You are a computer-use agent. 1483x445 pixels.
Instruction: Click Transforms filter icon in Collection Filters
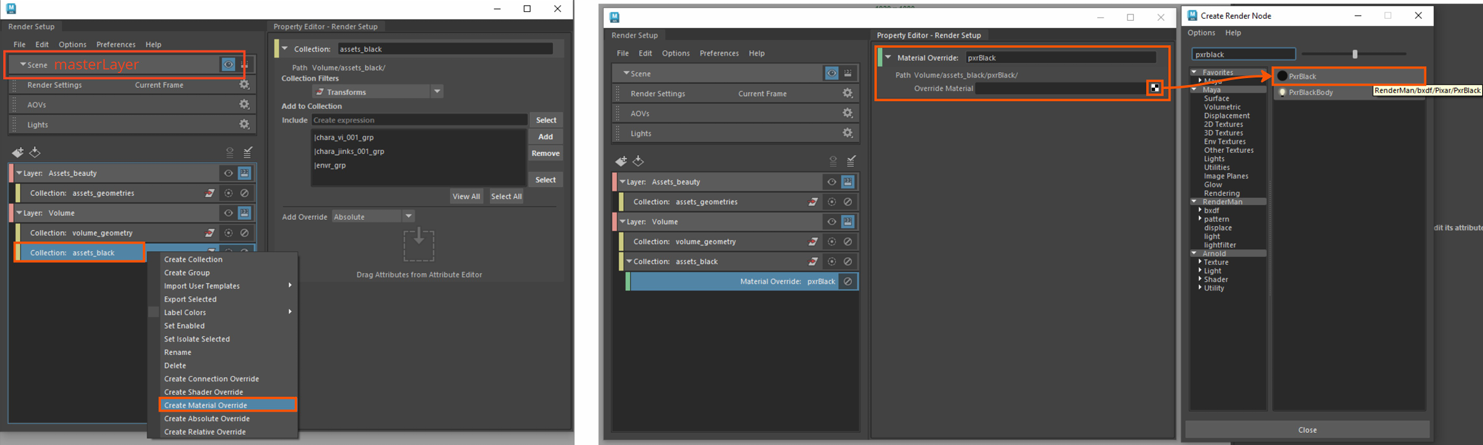pyautogui.click(x=320, y=92)
